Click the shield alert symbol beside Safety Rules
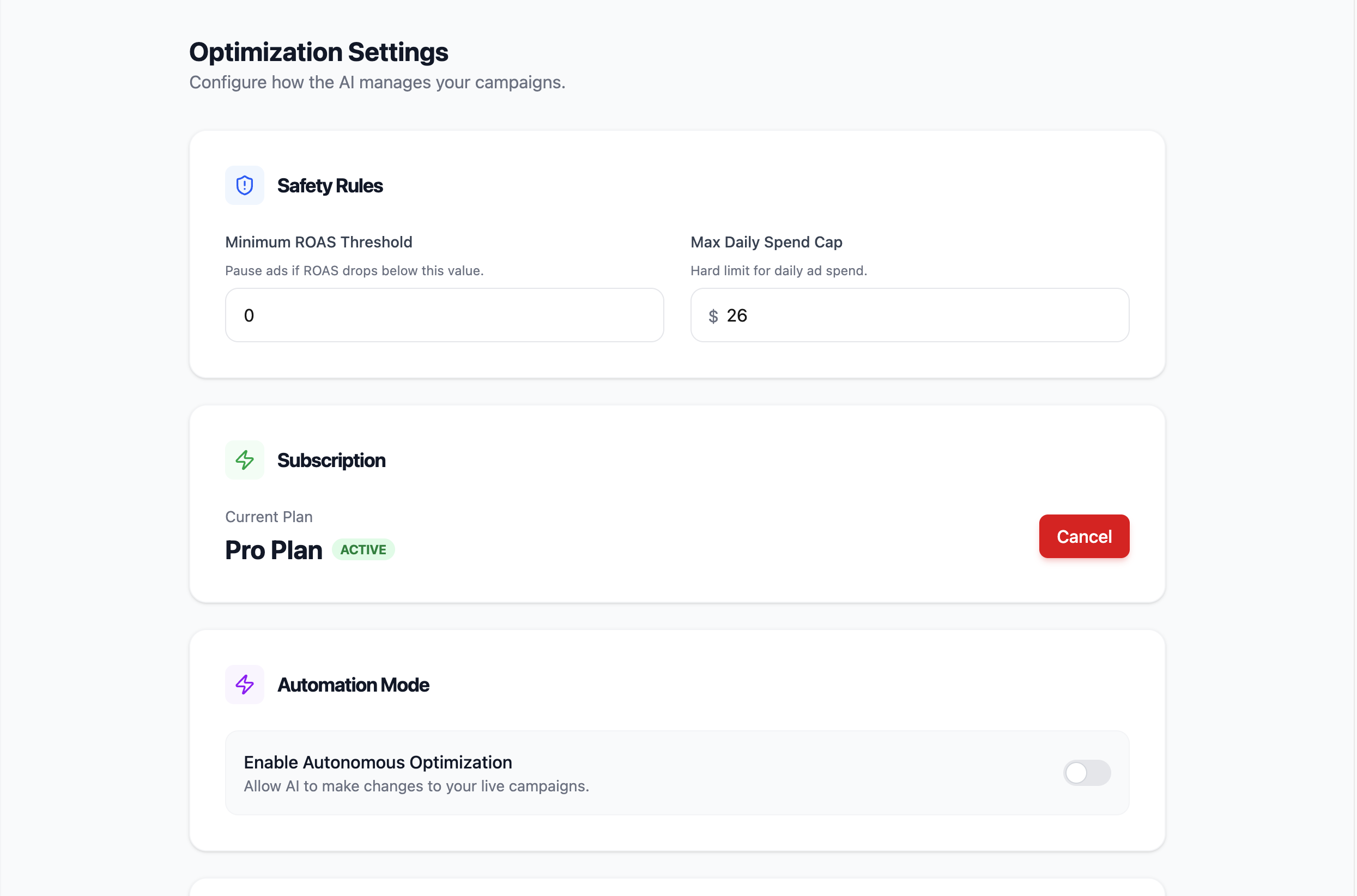1357x896 pixels. point(245,185)
